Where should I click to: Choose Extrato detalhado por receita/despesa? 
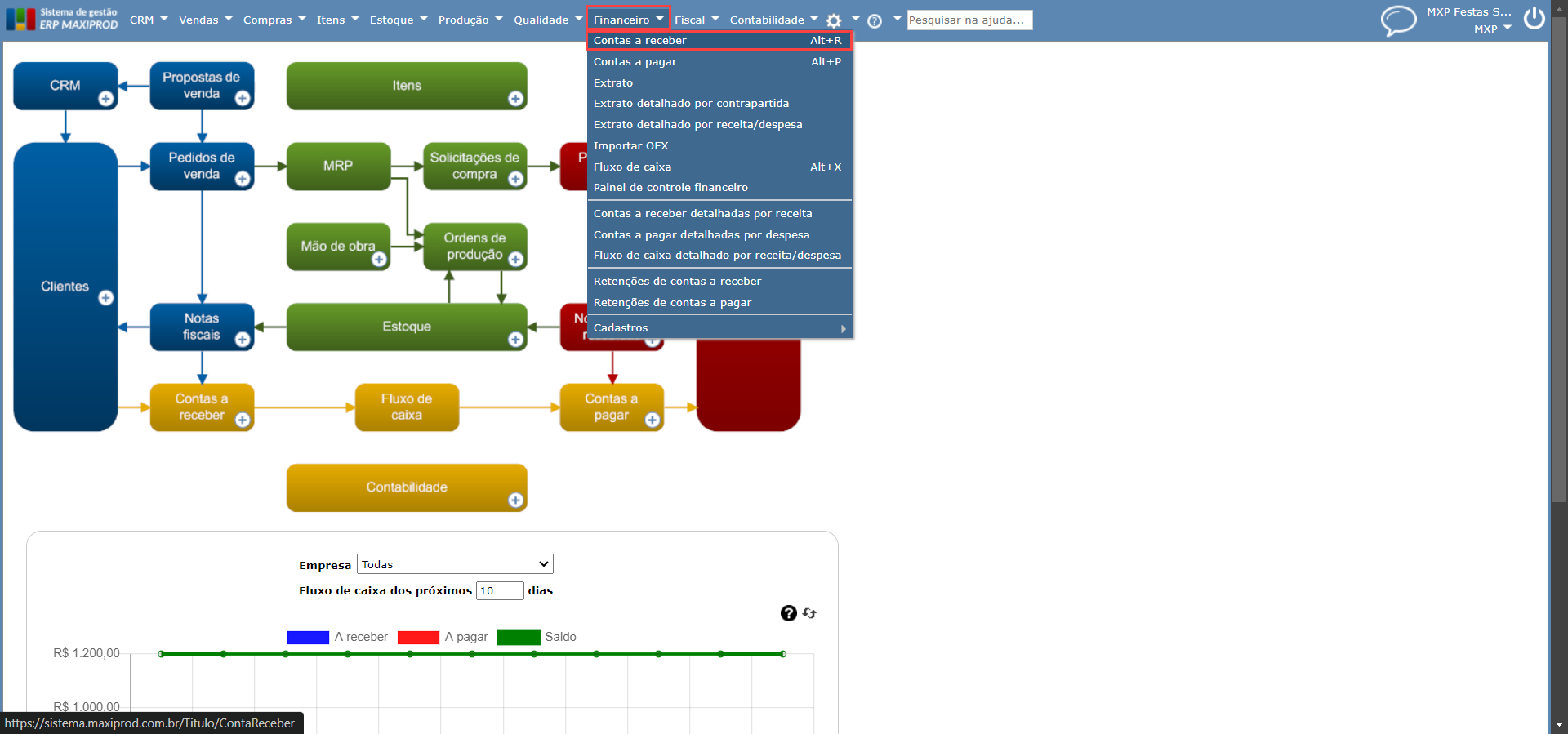(x=719, y=125)
